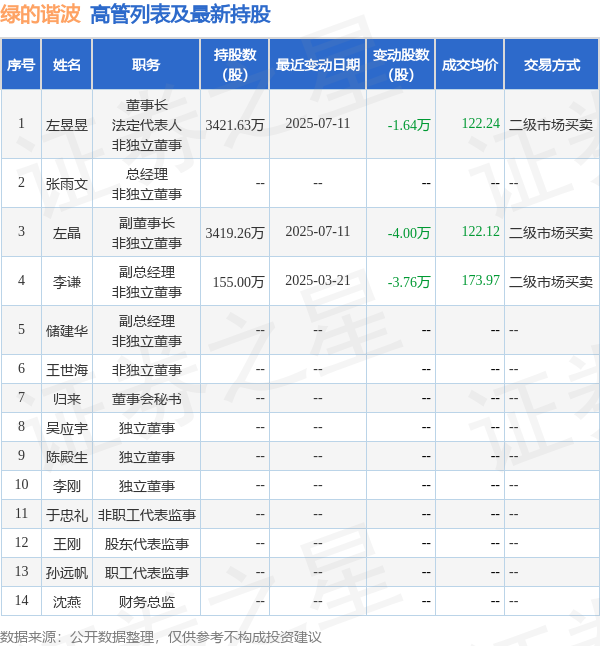
Task: Click the 职务 column header
Action: click(146, 65)
